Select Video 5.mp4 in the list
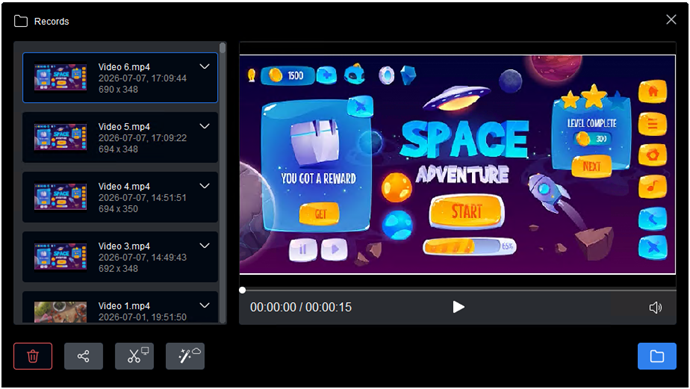Screen dimensions: 690x389 (x=120, y=137)
